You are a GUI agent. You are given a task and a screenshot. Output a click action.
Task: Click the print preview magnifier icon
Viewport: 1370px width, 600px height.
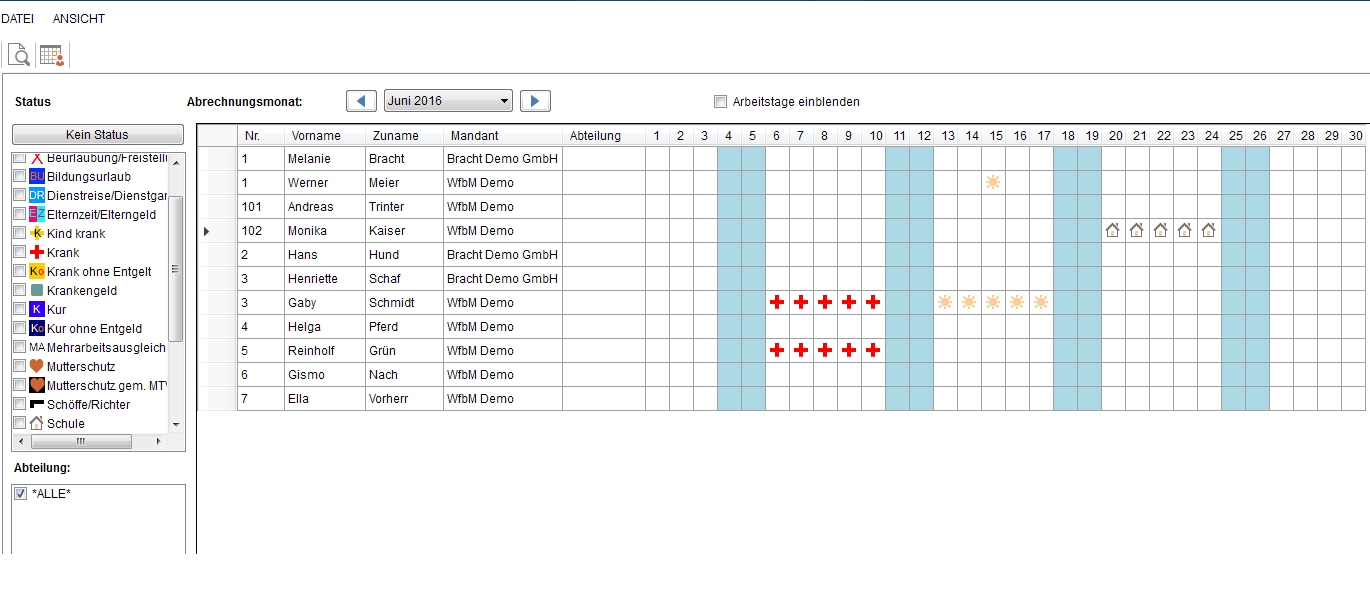click(19, 55)
